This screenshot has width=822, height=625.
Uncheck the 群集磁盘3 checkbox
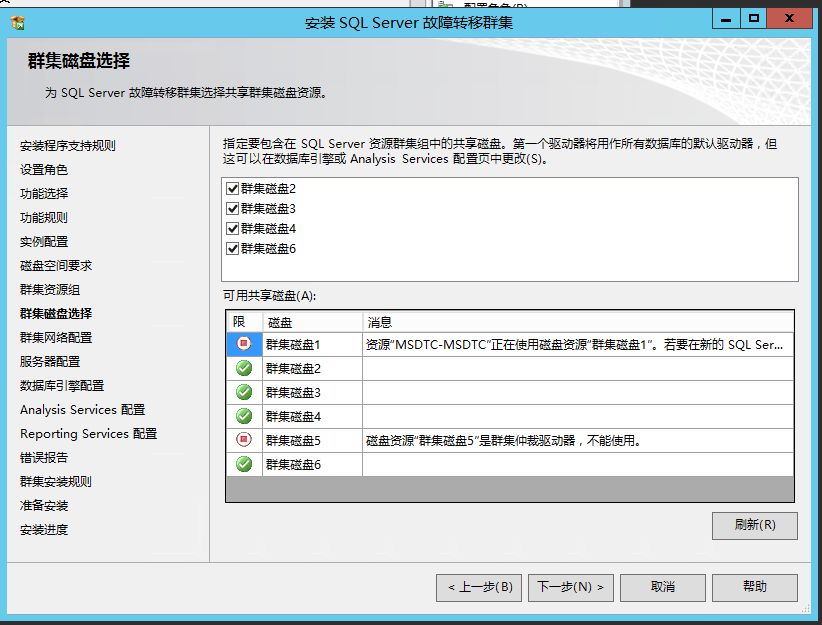point(233,209)
